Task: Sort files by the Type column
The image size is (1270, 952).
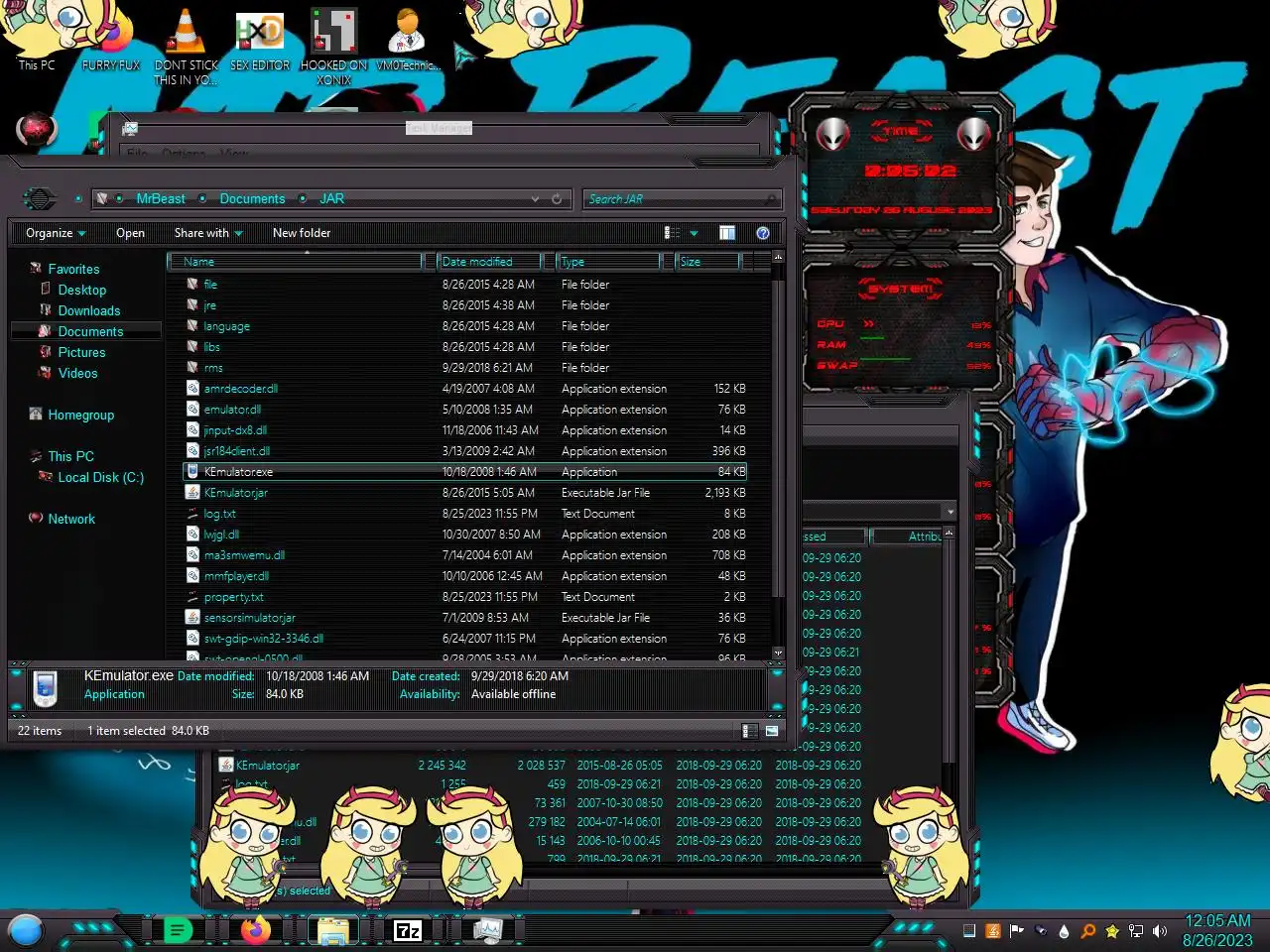Action: point(608,262)
